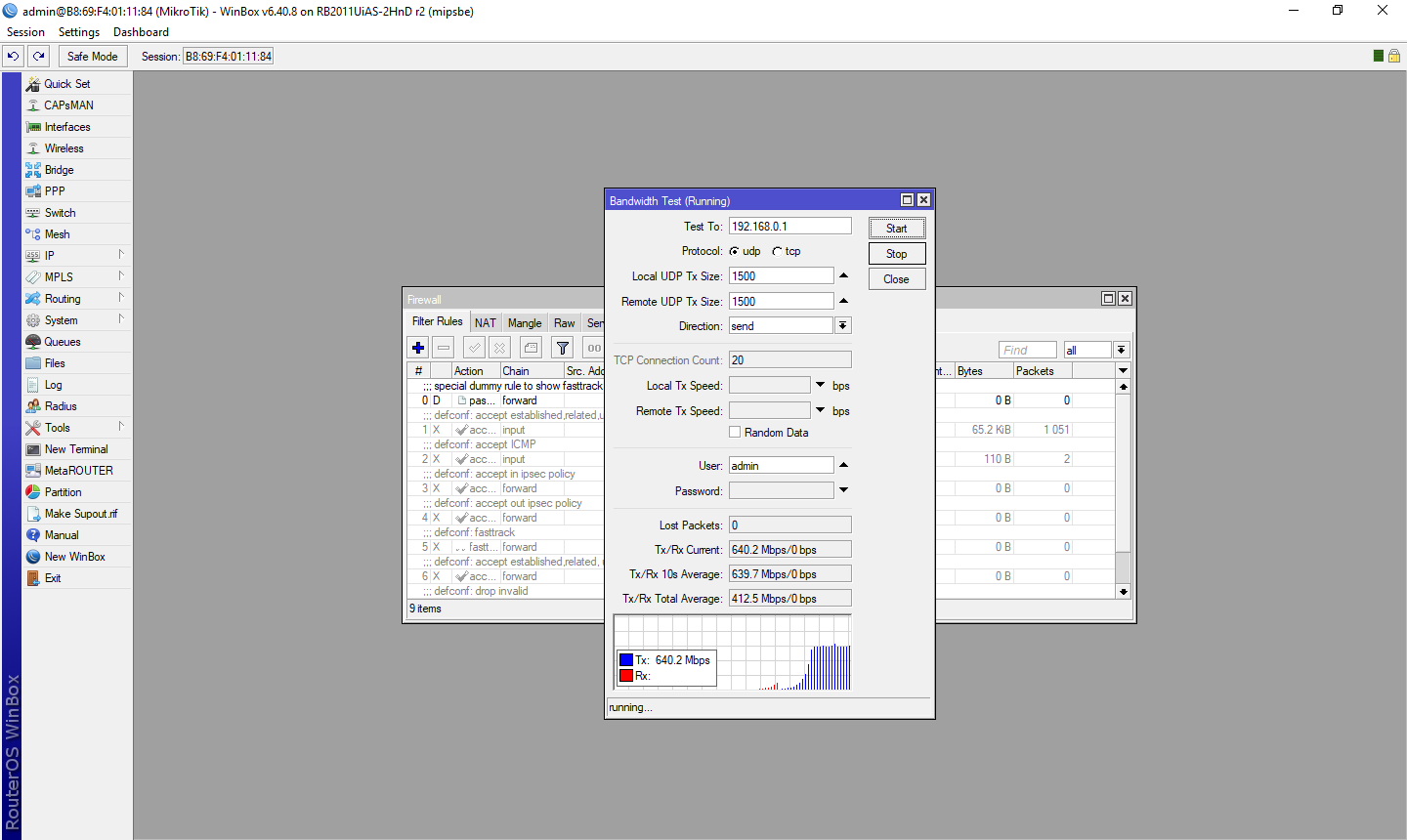The height and width of the screenshot is (840, 1407).
Task: Open Wireless from the sidebar
Action: (64, 148)
